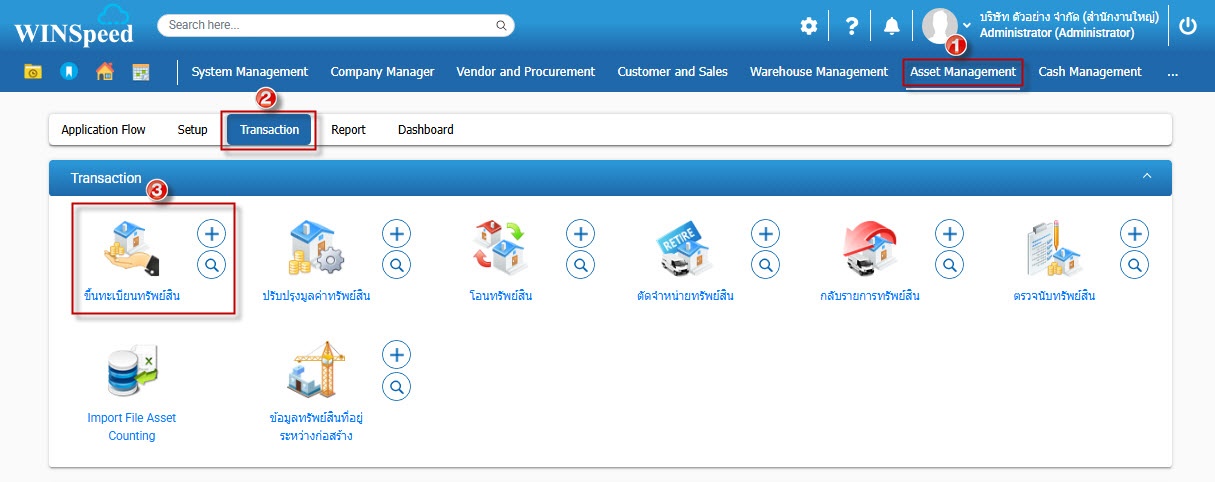The height and width of the screenshot is (482, 1215).
Task: Open the Warehouse Management menu
Action: [818, 72]
